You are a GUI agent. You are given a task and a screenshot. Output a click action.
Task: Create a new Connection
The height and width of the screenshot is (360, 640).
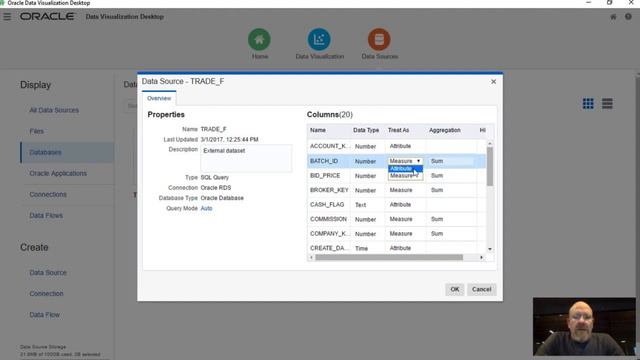click(x=47, y=293)
